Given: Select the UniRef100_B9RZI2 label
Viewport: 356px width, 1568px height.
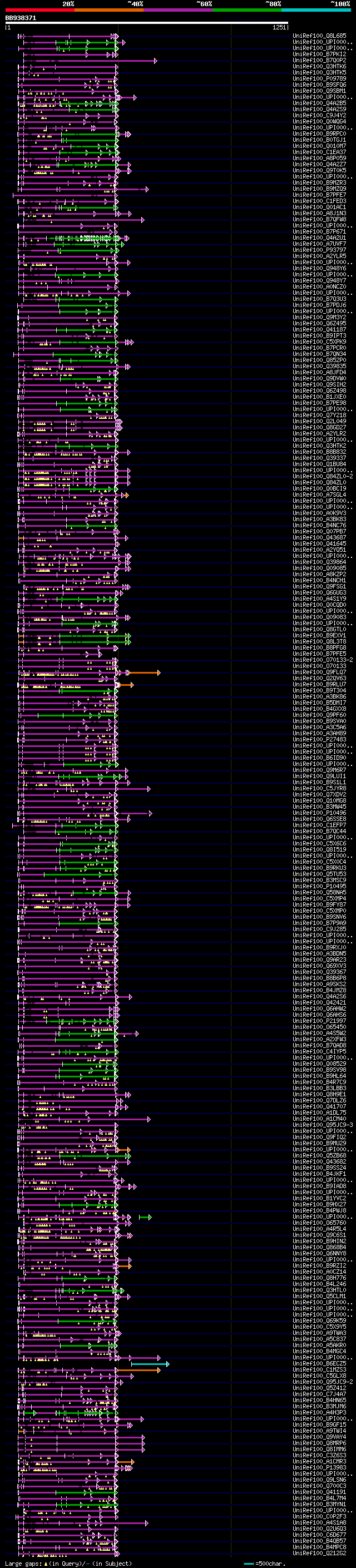Looking at the screenshot, I should [x=319, y=1265].
